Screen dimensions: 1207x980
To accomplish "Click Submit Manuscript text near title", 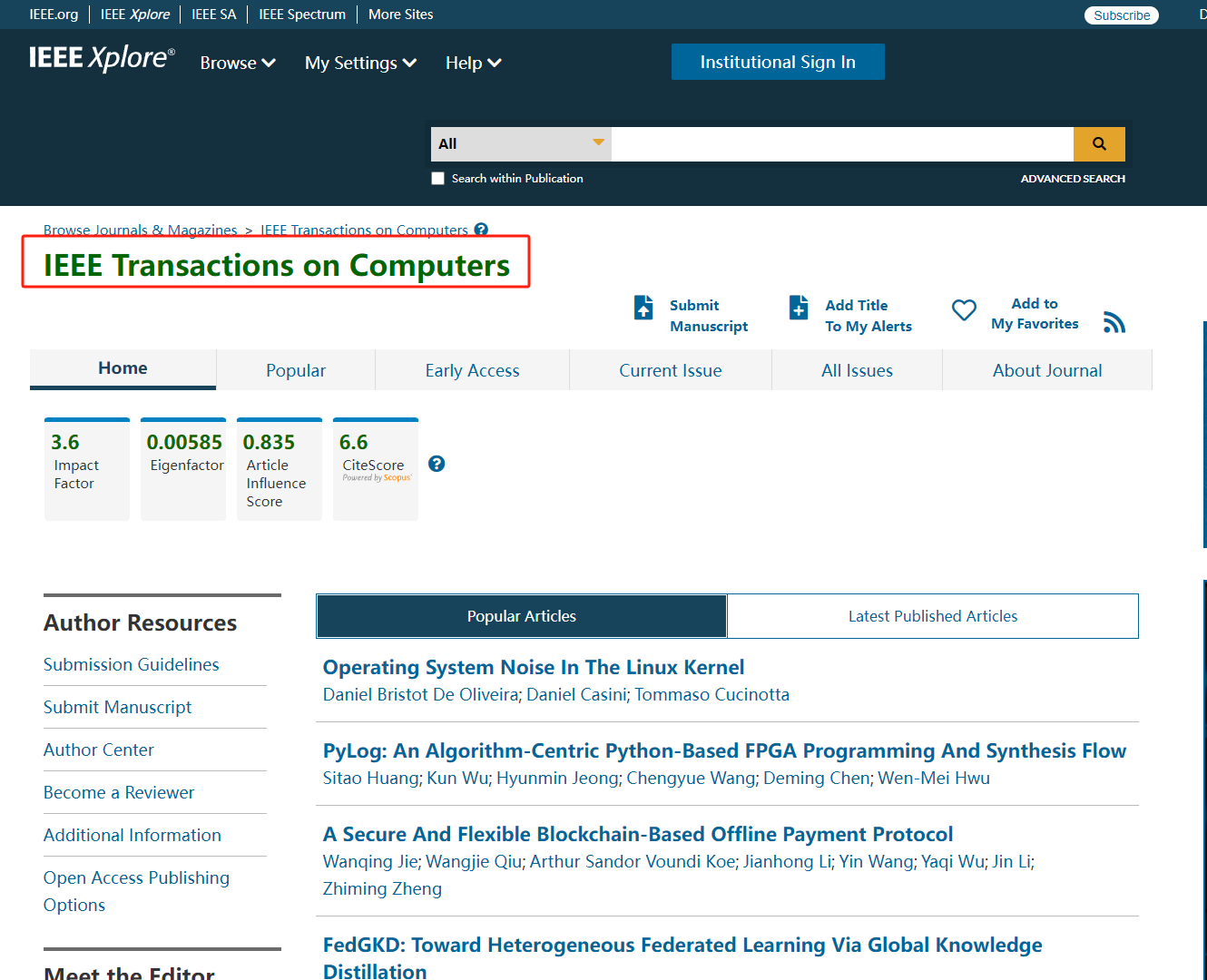I will click(x=709, y=316).
